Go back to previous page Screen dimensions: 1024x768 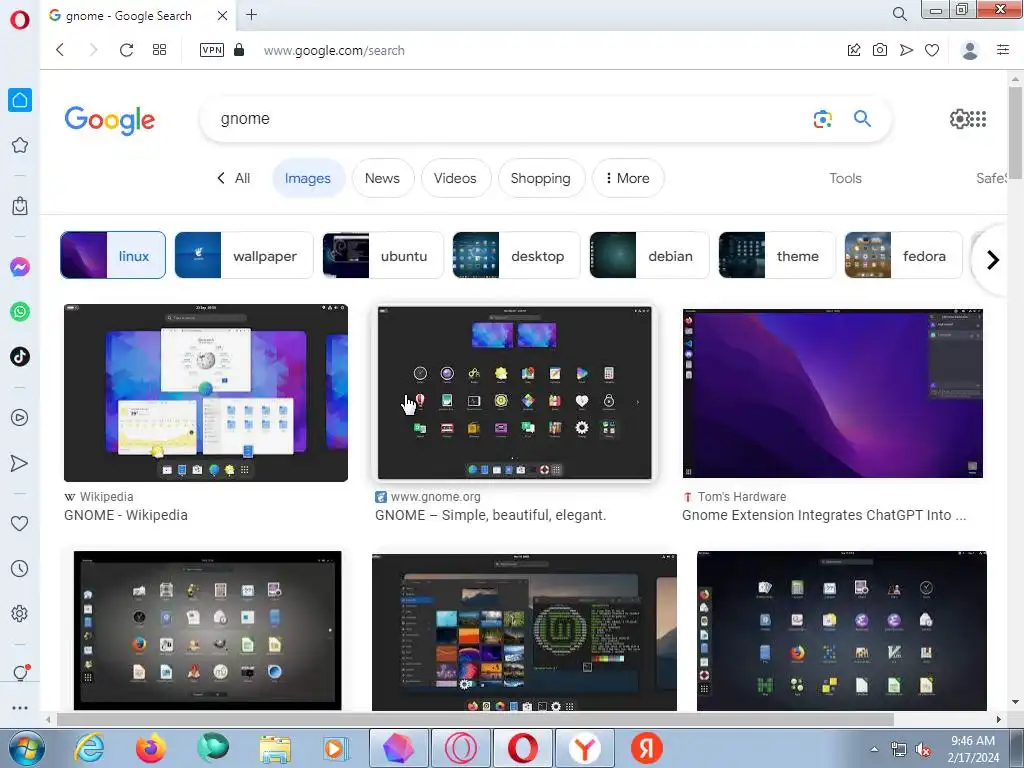pos(60,50)
